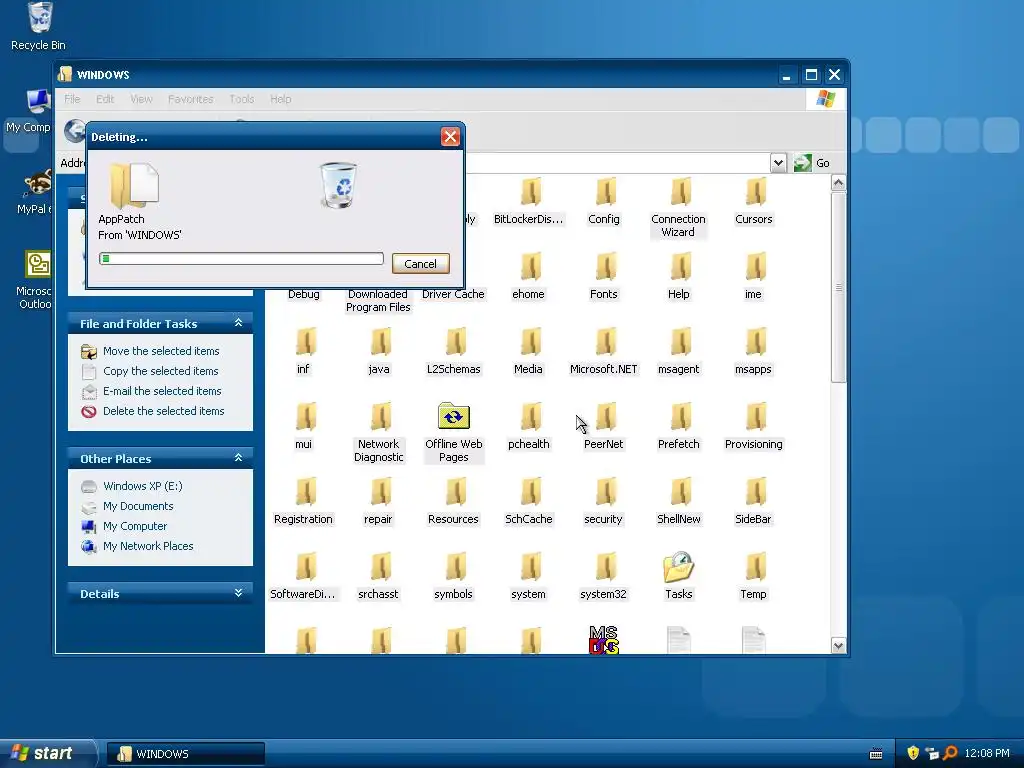Click WINDOWS taskbar button
This screenshot has width=1024, height=768.
(x=186, y=754)
